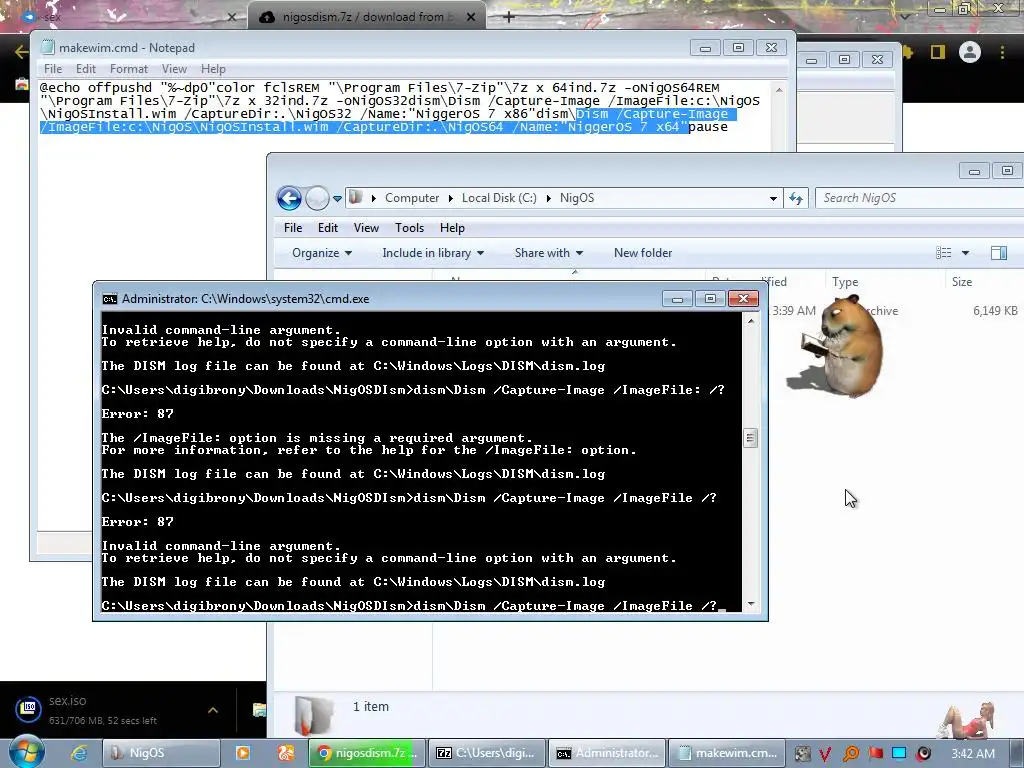Click the sex.iso download item
Screen dimensions: 1024x768
pos(104,710)
